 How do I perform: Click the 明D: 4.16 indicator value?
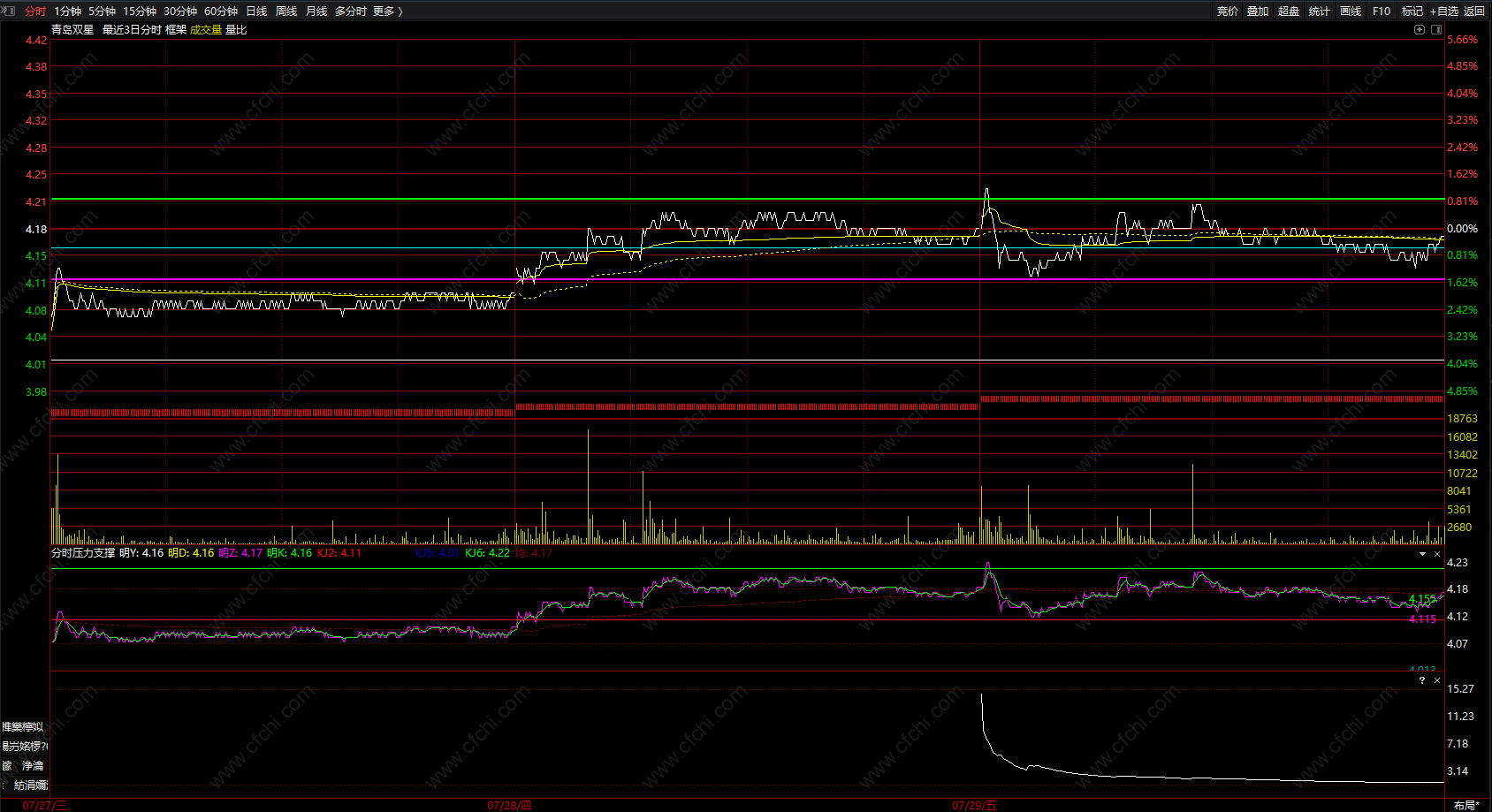(191, 553)
